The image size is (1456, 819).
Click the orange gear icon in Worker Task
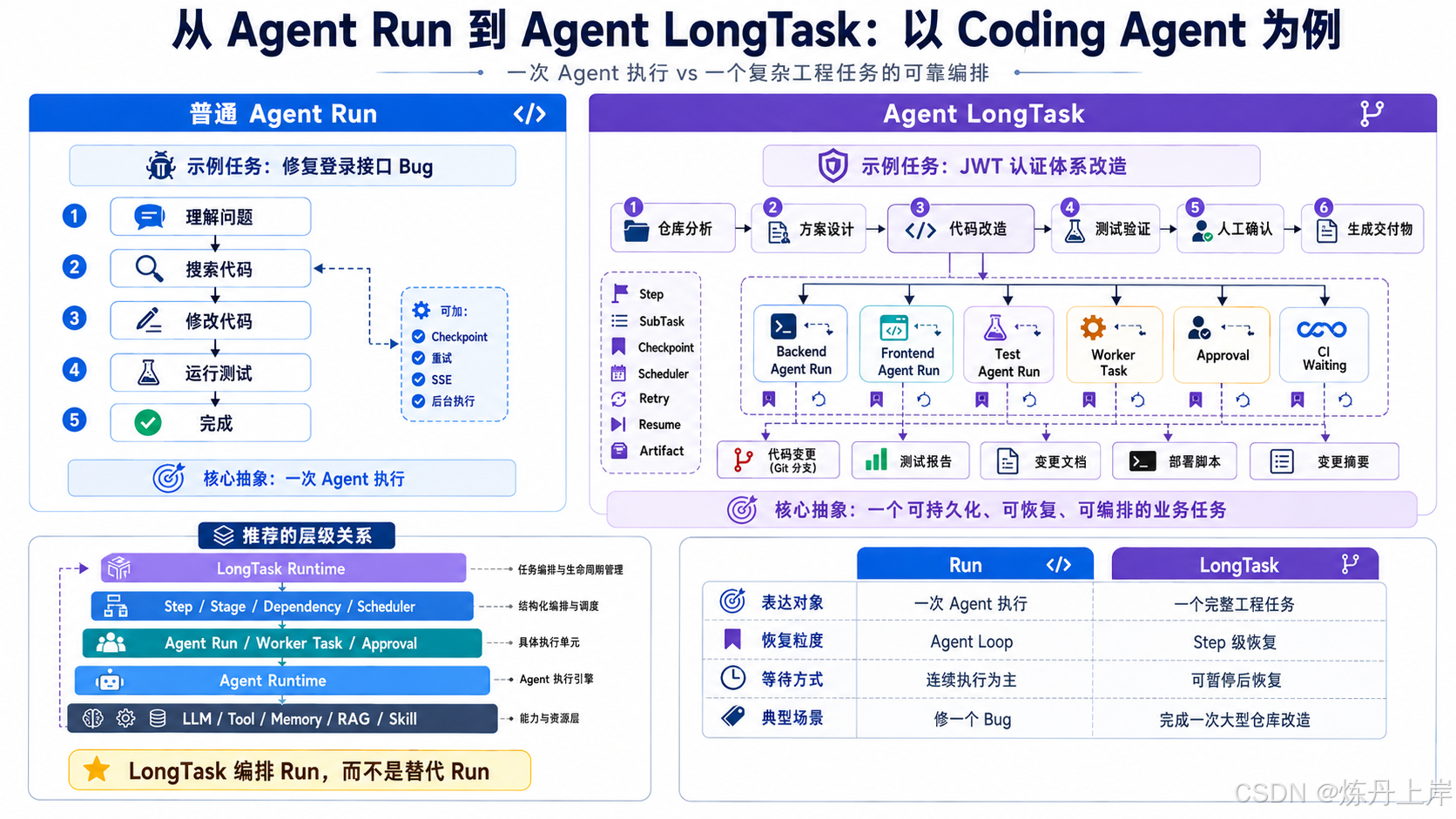pos(1093,328)
